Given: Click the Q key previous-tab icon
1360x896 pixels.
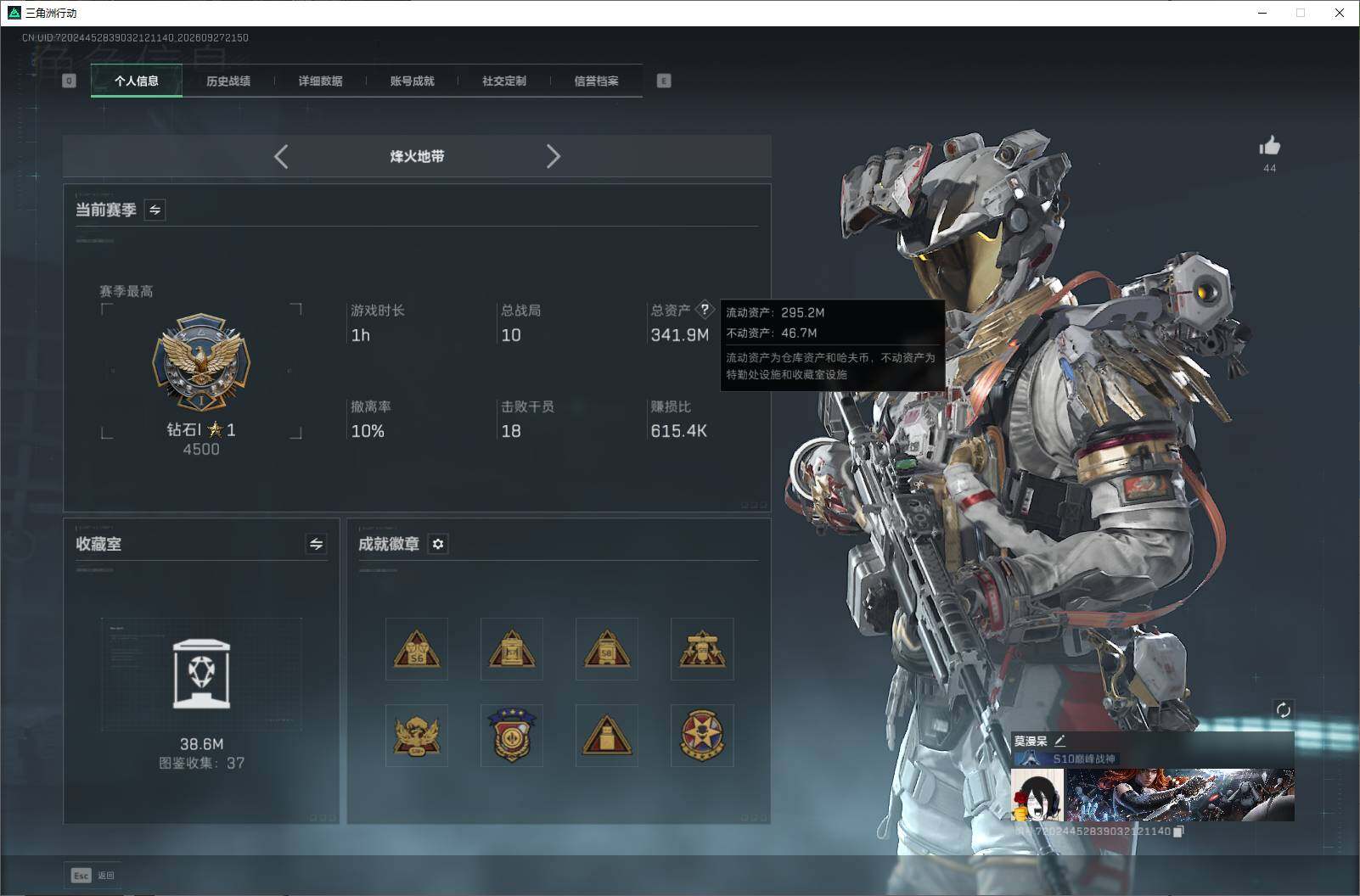Looking at the screenshot, I should pyautogui.click(x=70, y=81).
